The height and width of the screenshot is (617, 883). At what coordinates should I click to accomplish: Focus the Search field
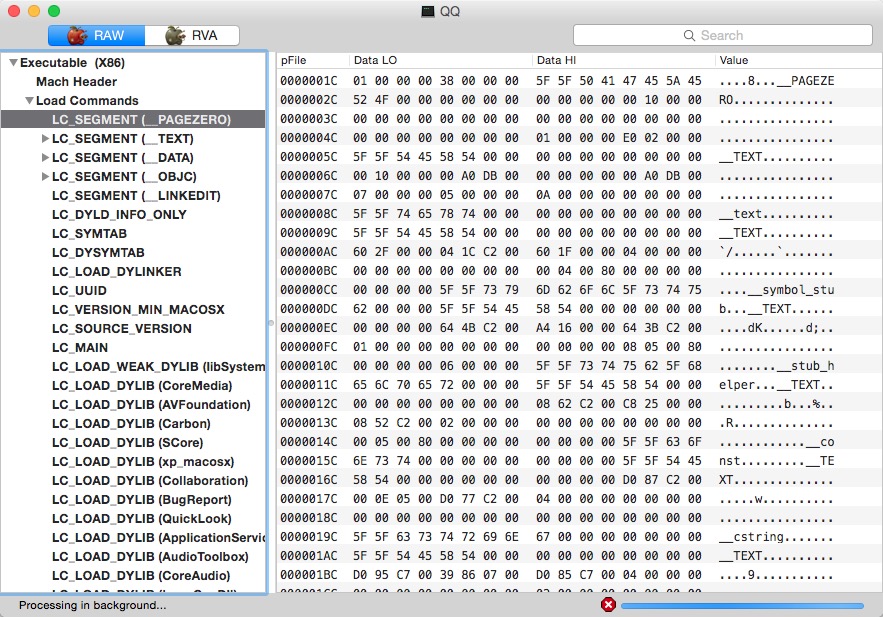click(x=723, y=35)
